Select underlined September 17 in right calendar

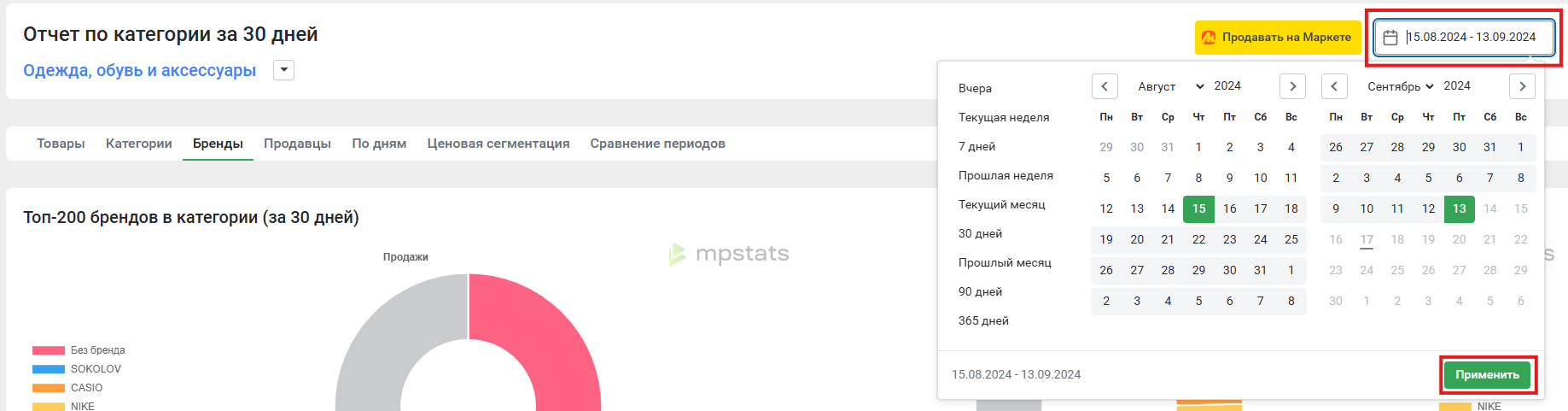[x=1367, y=239]
